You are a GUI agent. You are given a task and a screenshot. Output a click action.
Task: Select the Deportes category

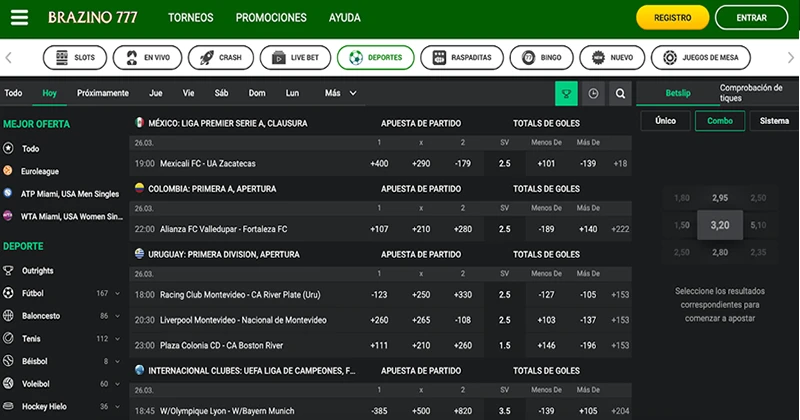pos(376,58)
